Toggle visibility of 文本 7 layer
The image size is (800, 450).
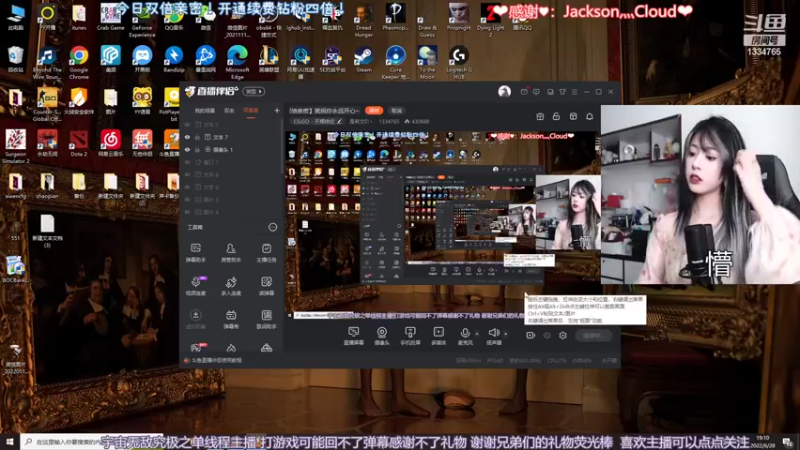[187, 137]
